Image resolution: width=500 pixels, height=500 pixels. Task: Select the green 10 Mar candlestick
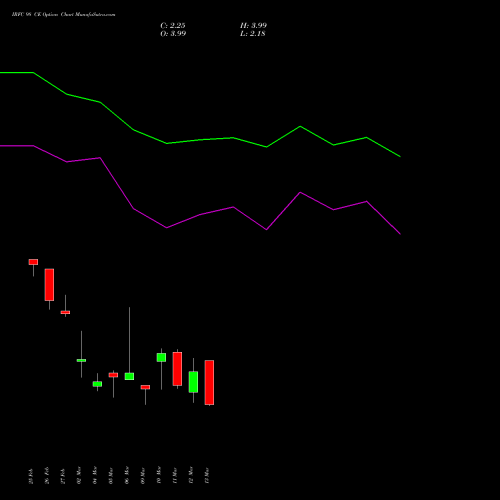pyautogui.click(x=161, y=357)
